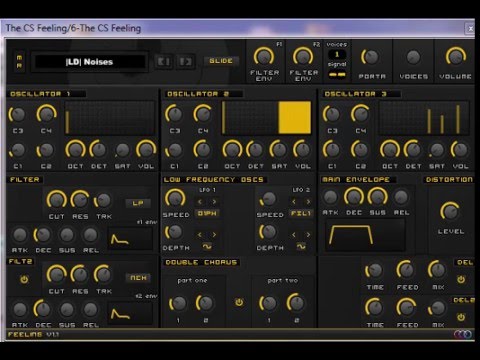Click the LFO 1 SPEED knob

[x=175, y=199]
